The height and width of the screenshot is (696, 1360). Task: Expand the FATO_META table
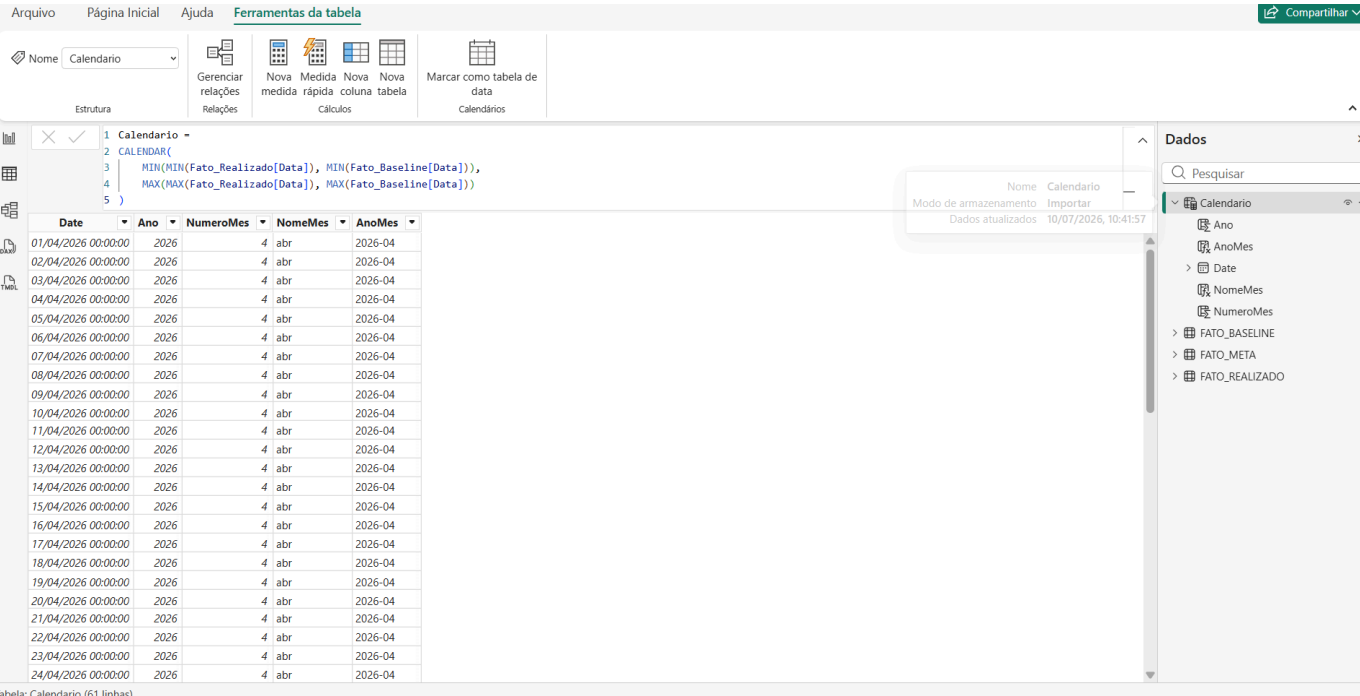coord(1175,355)
